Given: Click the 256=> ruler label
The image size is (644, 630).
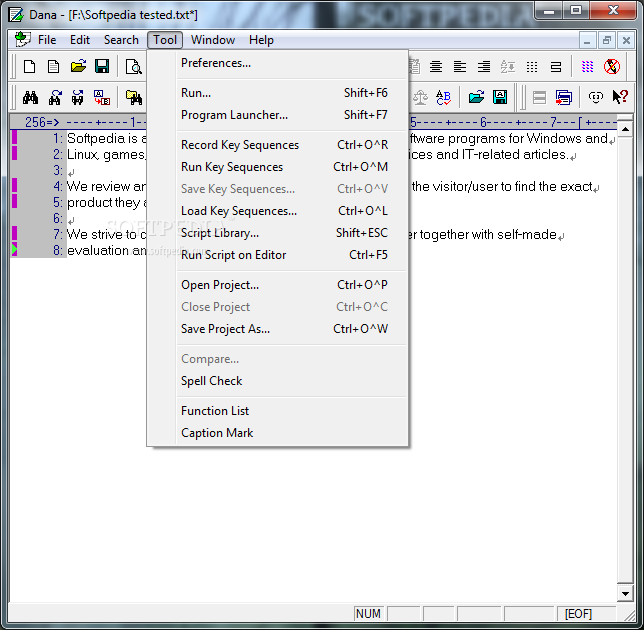Looking at the screenshot, I should pos(42,122).
